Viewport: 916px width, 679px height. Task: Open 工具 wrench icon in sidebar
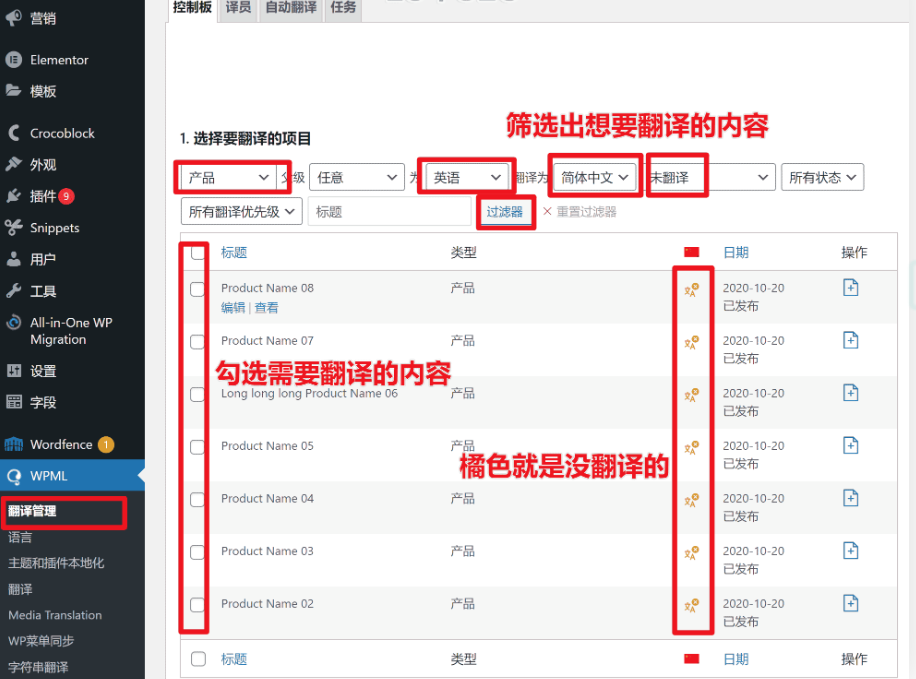pyautogui.click(x=13, y=290)
